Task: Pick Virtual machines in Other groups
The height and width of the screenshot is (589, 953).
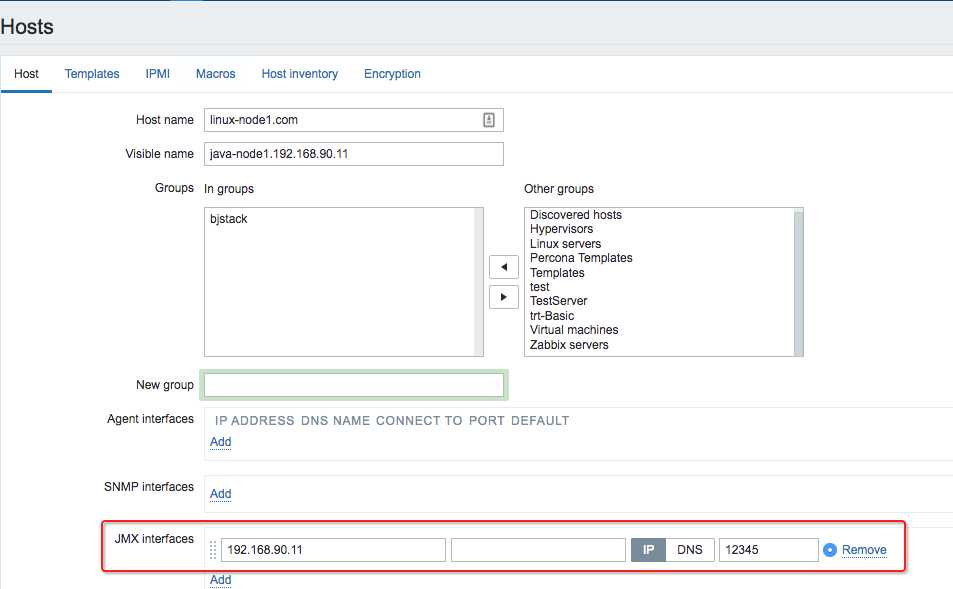Action: 574,330
